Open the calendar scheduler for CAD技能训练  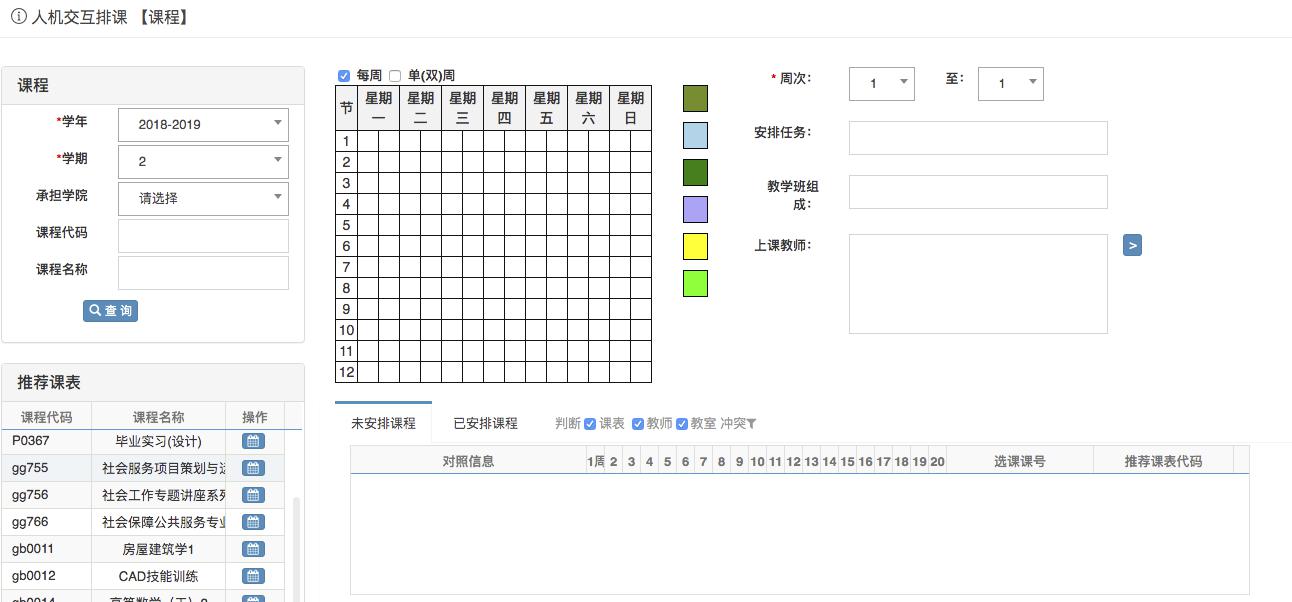pos(254,575)
